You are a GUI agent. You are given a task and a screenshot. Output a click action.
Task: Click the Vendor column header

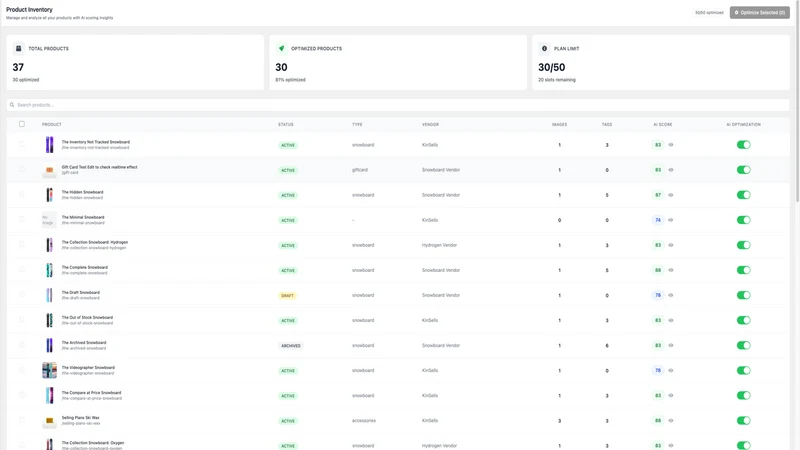coord(430,124)
